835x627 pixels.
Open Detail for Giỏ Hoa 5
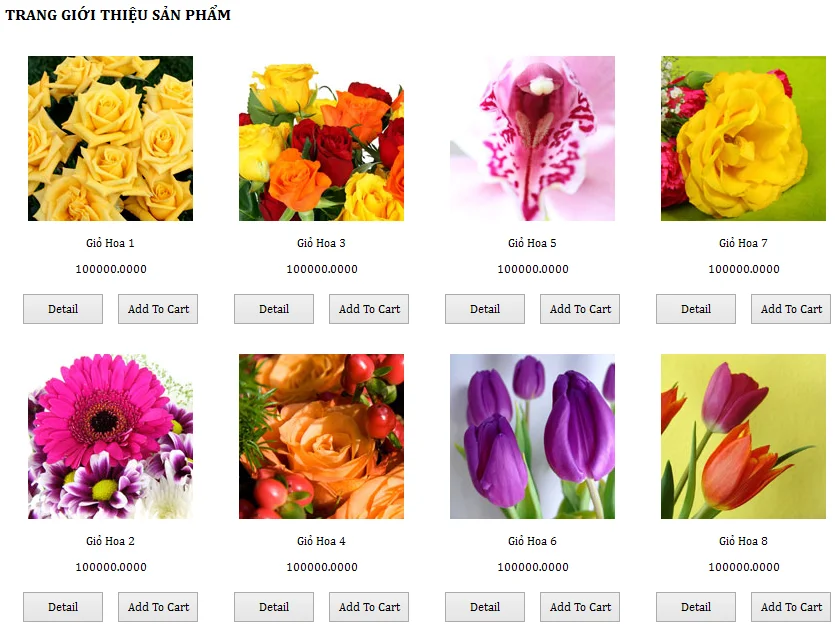coord(485,309)
